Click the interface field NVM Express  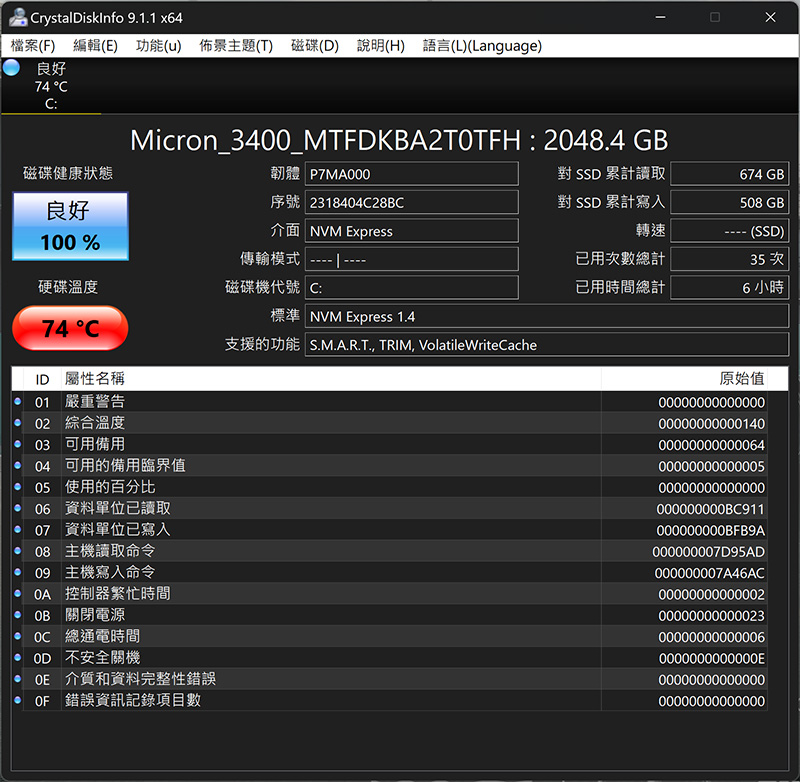pos(412,231)
